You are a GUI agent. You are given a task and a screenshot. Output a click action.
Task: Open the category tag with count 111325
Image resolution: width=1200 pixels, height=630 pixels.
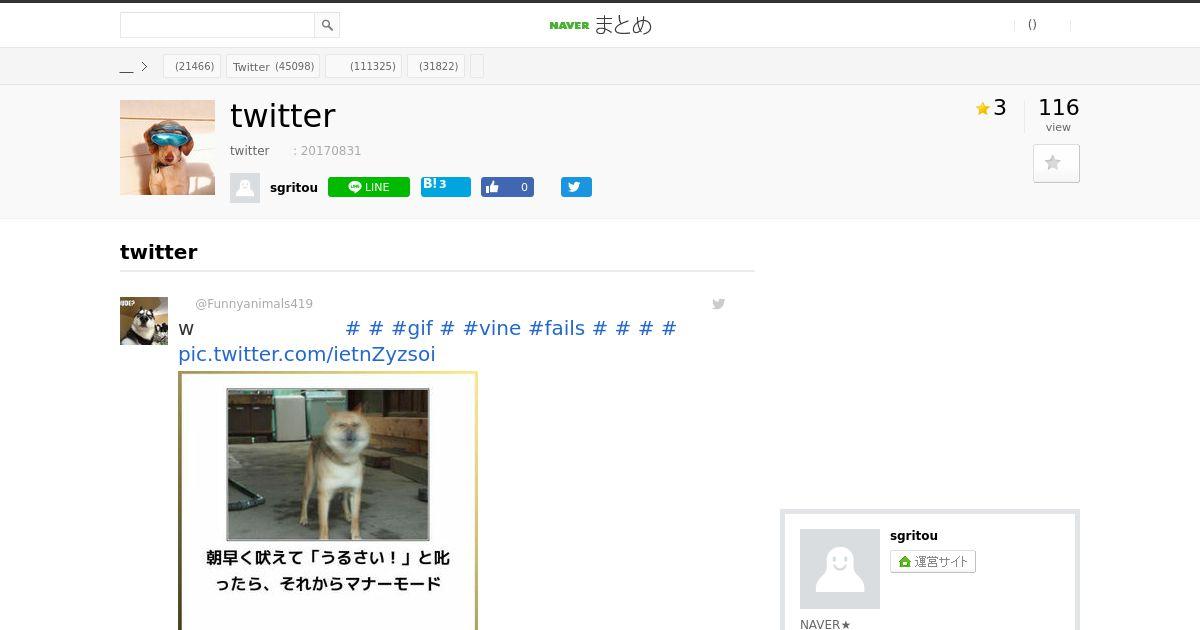pos(364,66)
